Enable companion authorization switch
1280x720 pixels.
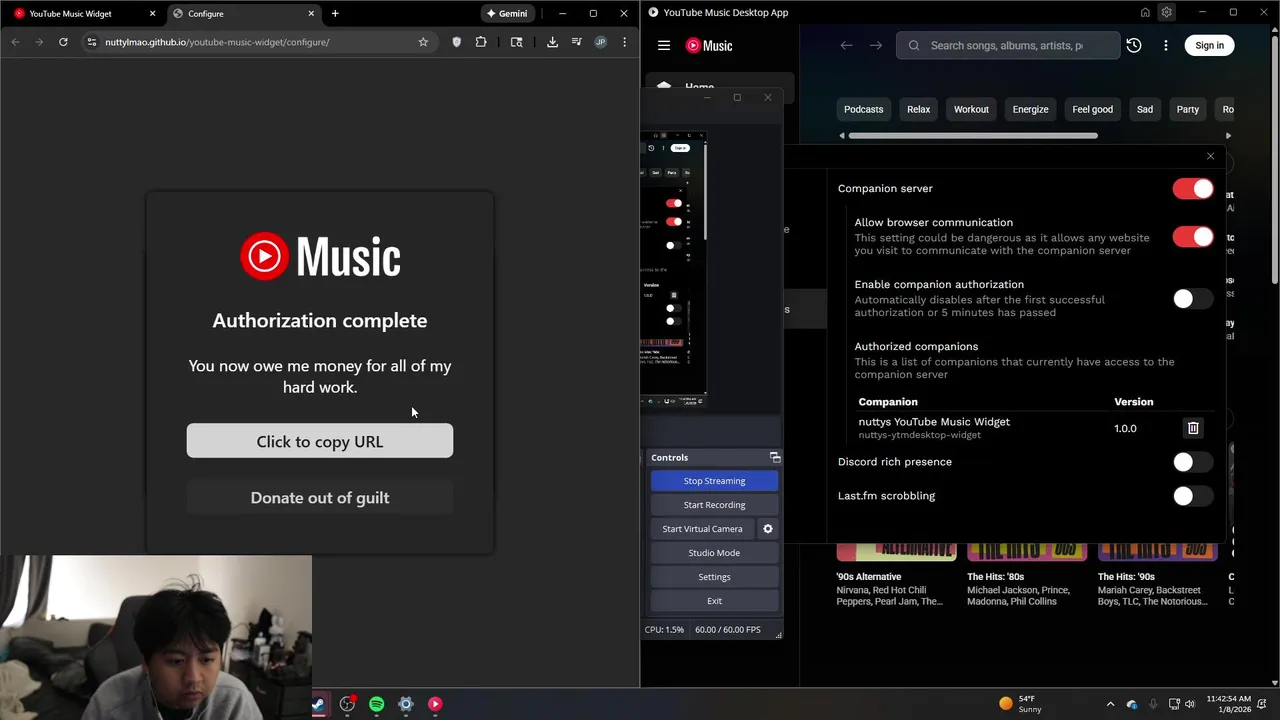click(x=1192, y=299)
